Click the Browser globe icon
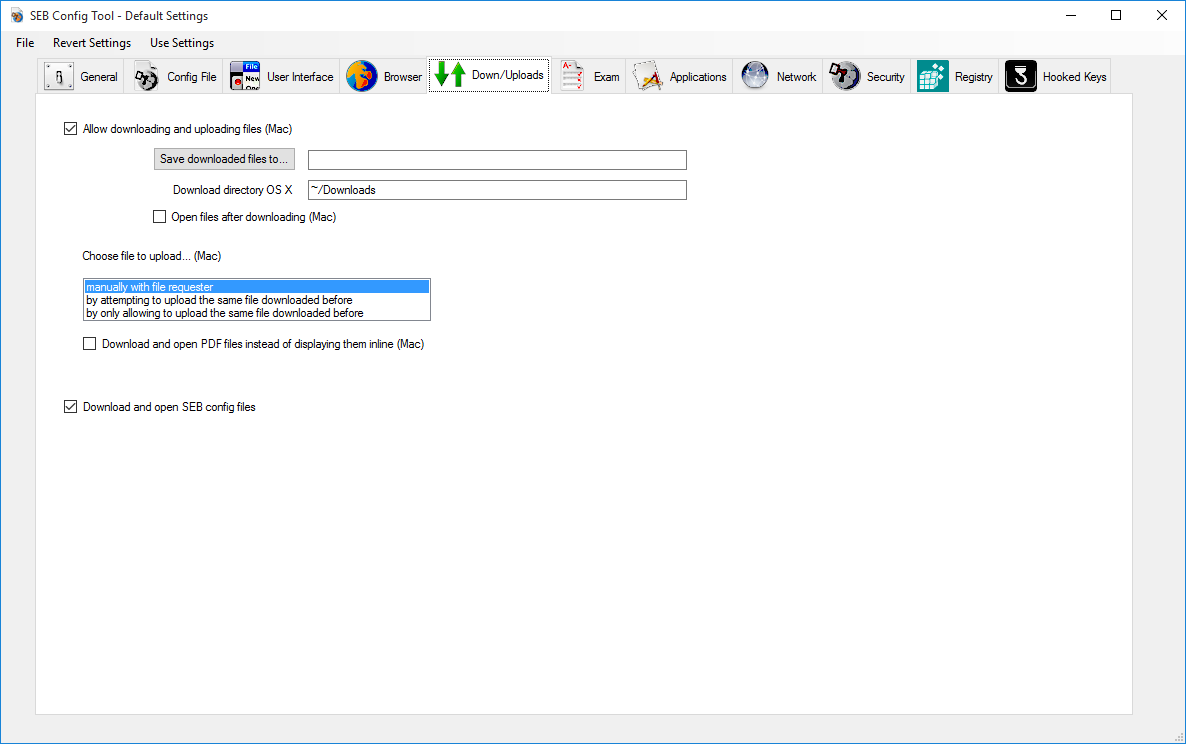Viewport: 1186px width, 744px height. [362, 76]
